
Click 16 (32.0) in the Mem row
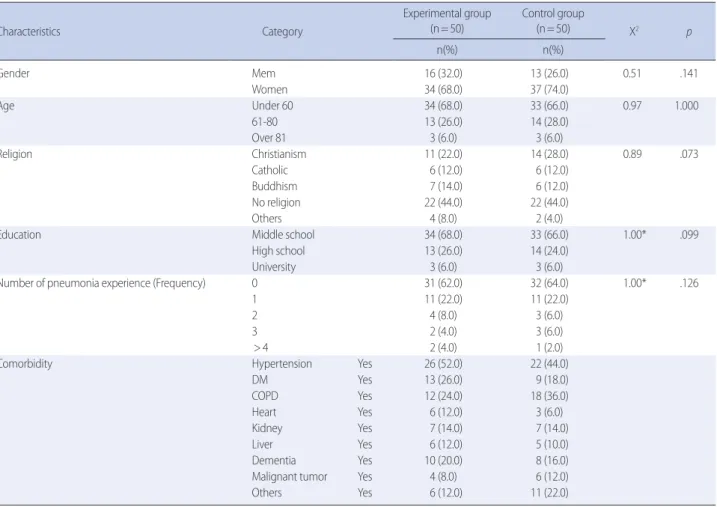click(443, 73)
